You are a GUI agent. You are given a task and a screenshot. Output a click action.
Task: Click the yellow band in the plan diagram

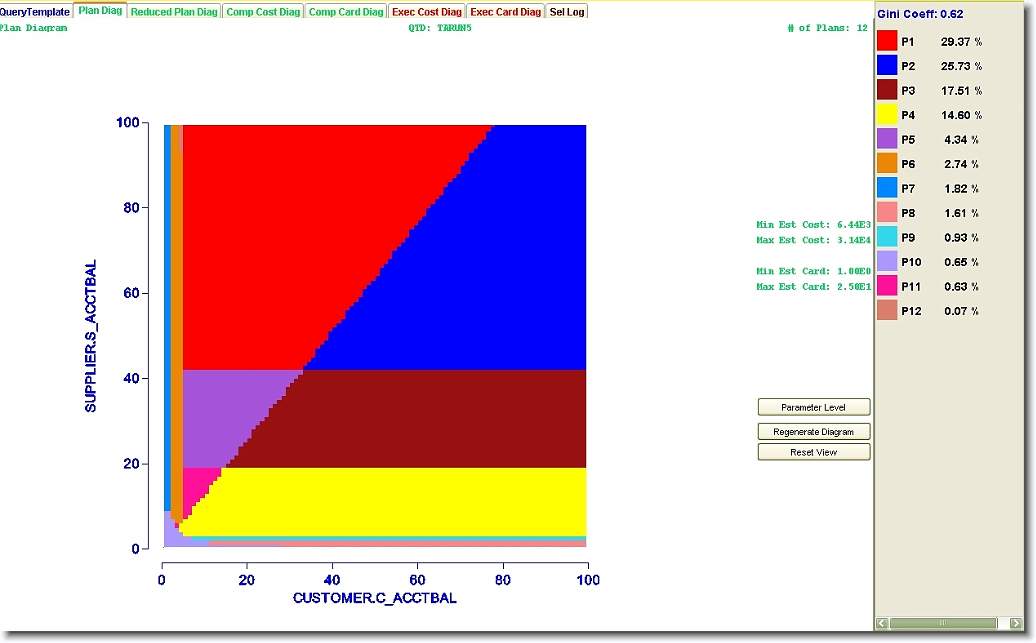tap(396, 502)
